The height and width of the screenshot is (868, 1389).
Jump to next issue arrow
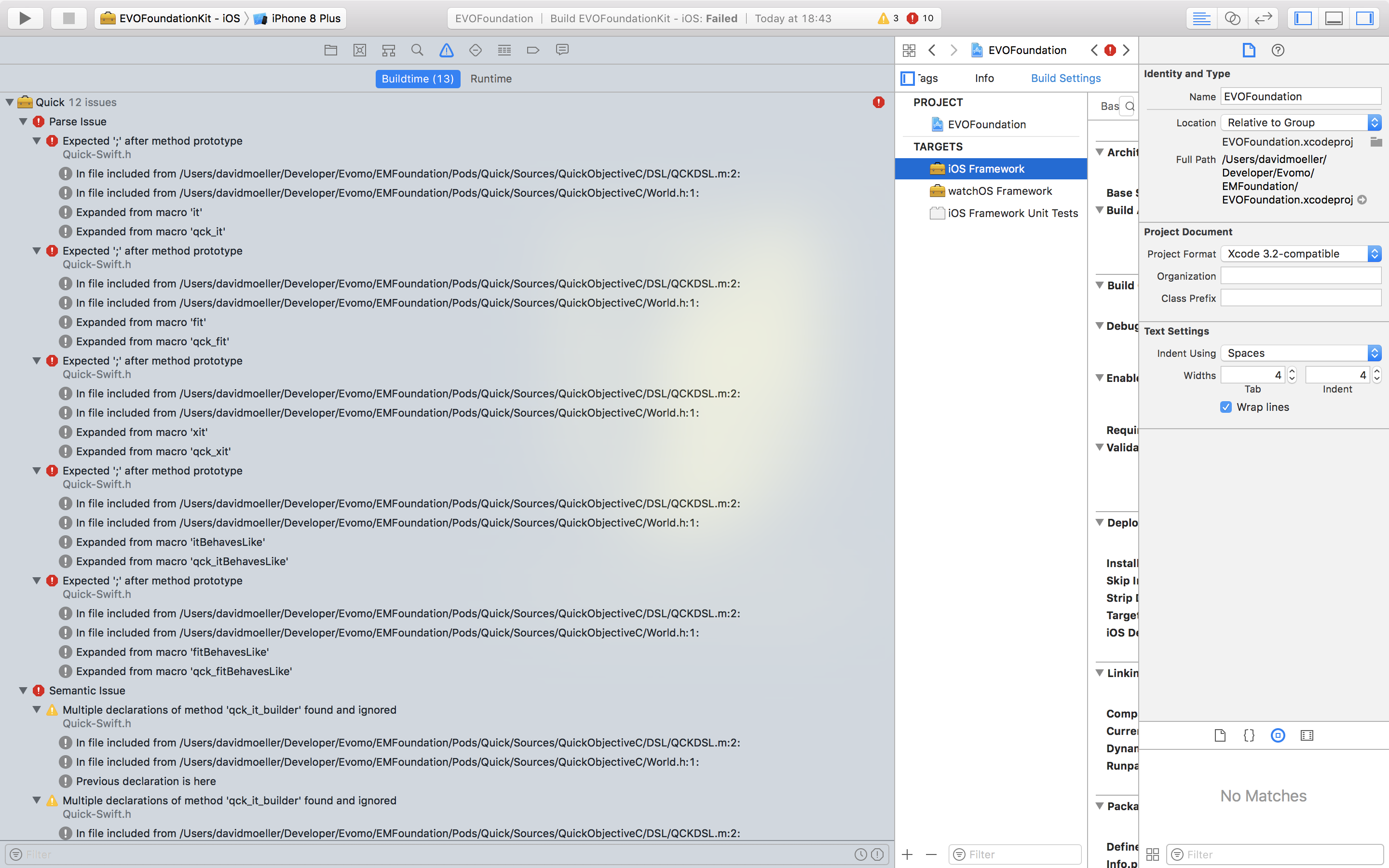(x=1126, y=51)
